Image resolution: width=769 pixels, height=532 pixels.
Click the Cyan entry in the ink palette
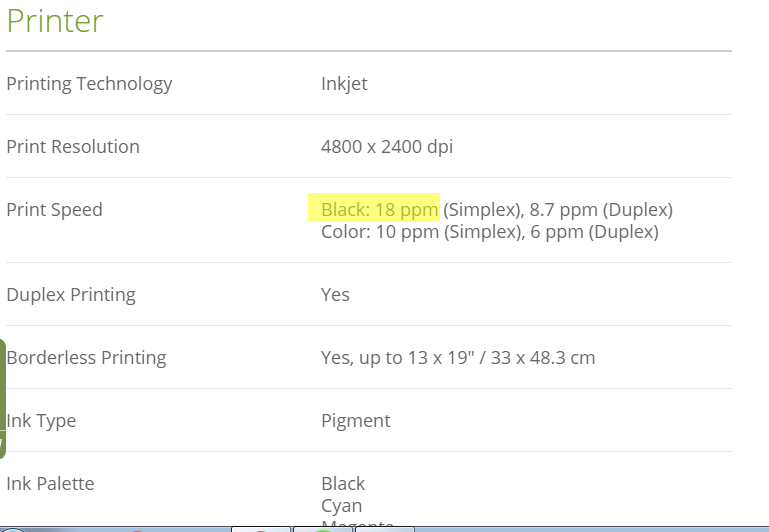click(341, 506)
